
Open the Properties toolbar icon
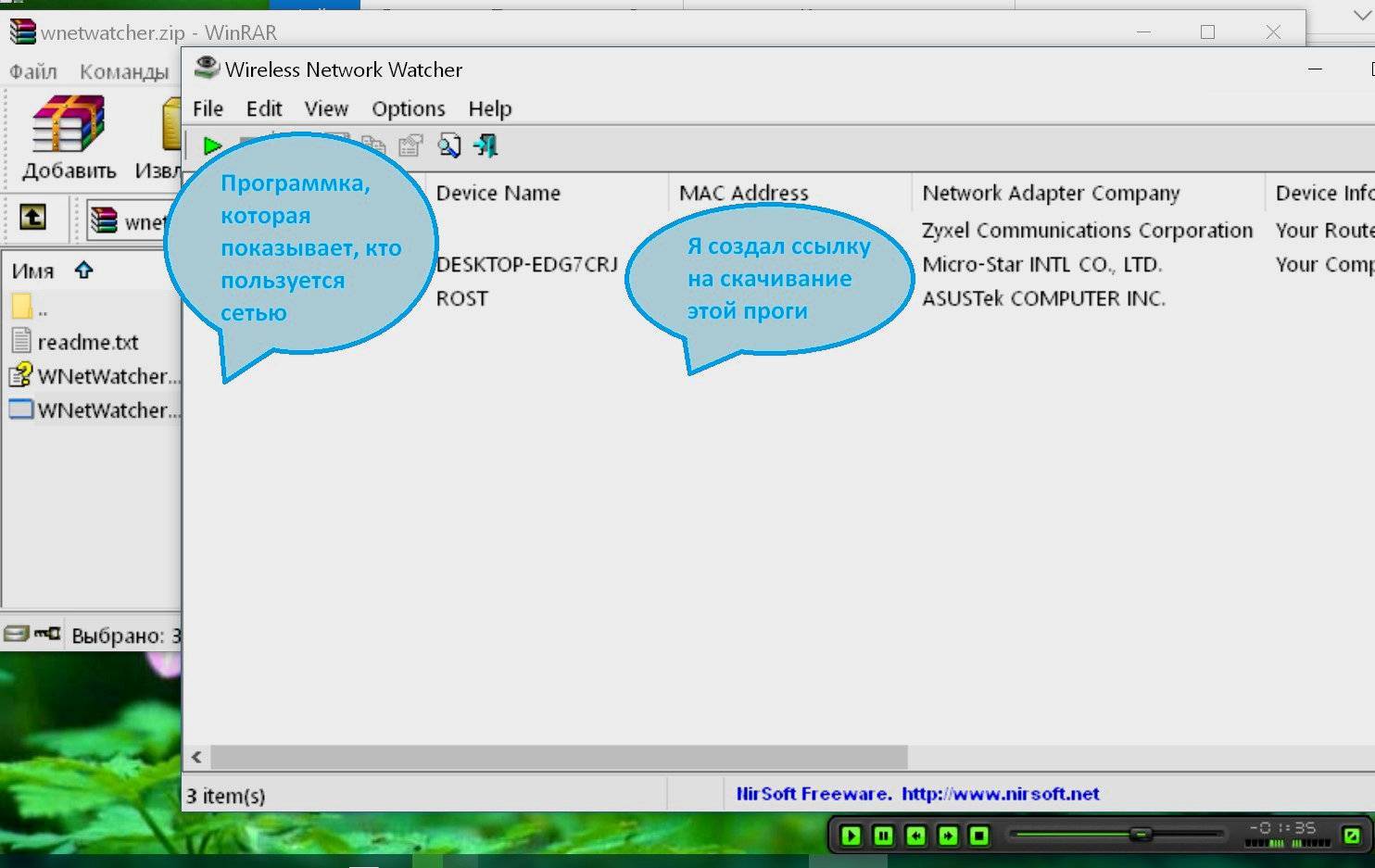click(410, 145)
